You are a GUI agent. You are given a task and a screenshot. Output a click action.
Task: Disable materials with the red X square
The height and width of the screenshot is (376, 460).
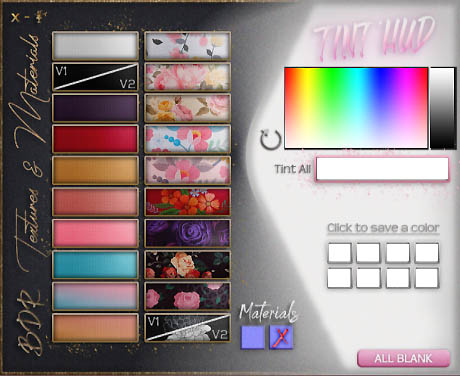[x=281, y=337]
